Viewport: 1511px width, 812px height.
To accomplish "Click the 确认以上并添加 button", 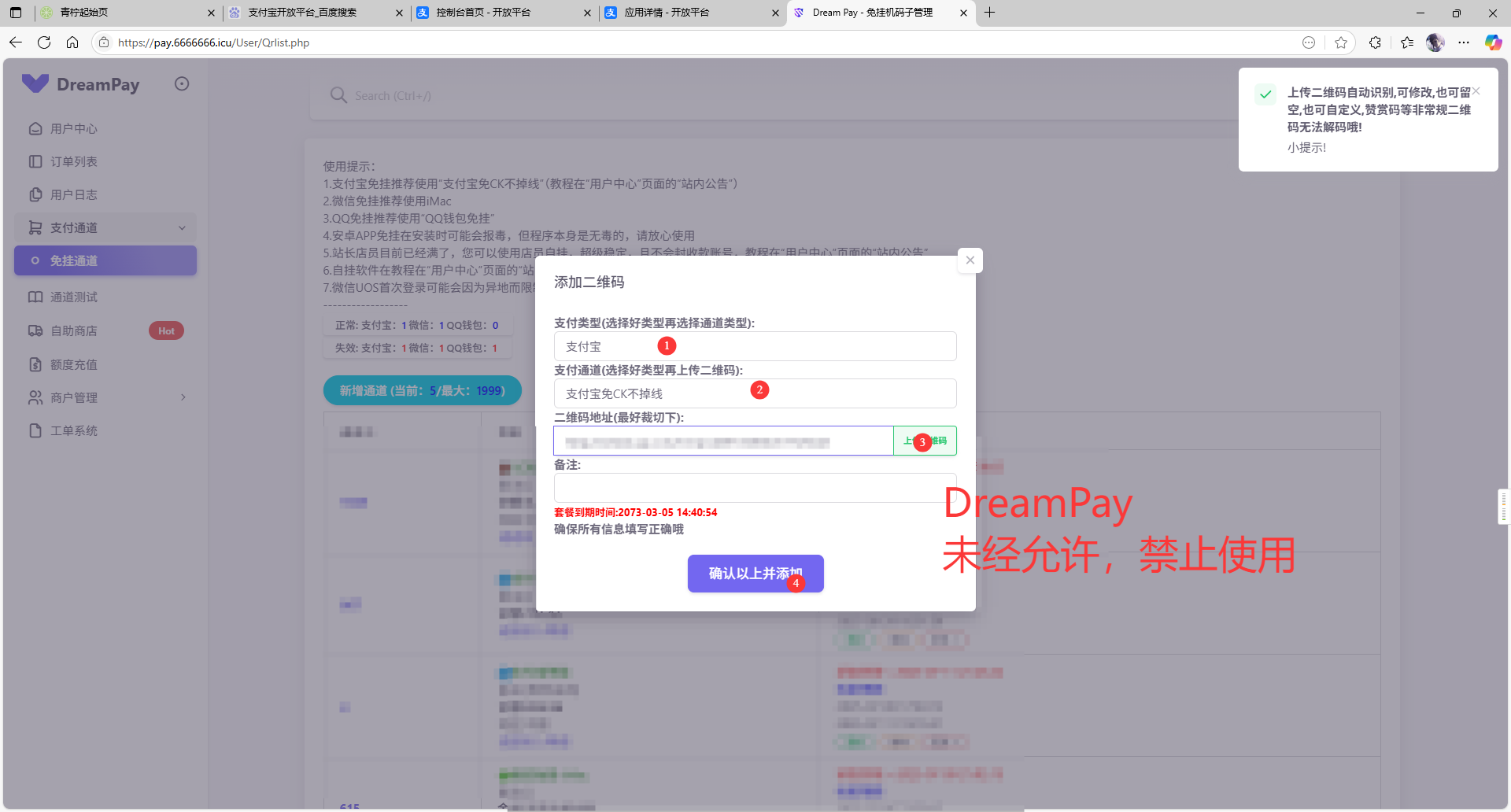I will coord(755,574).
